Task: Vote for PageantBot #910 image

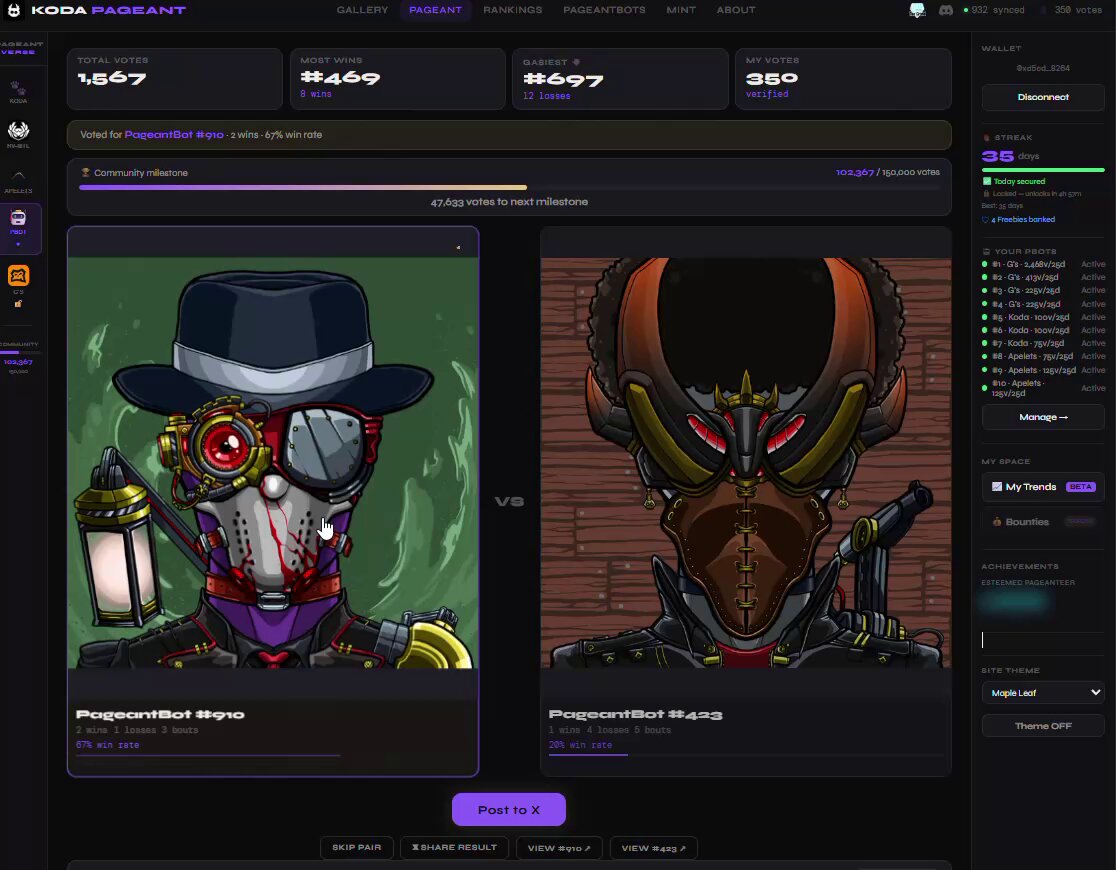Action: click(x=273, y=463)
